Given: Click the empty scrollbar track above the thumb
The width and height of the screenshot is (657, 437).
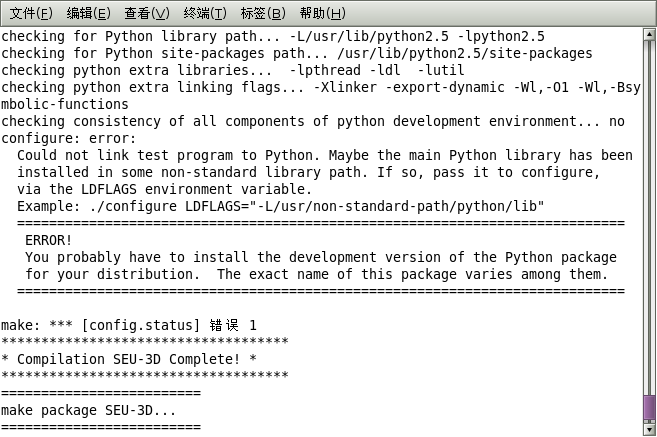Looking at the screenshot, I should [x=649, y=217].
